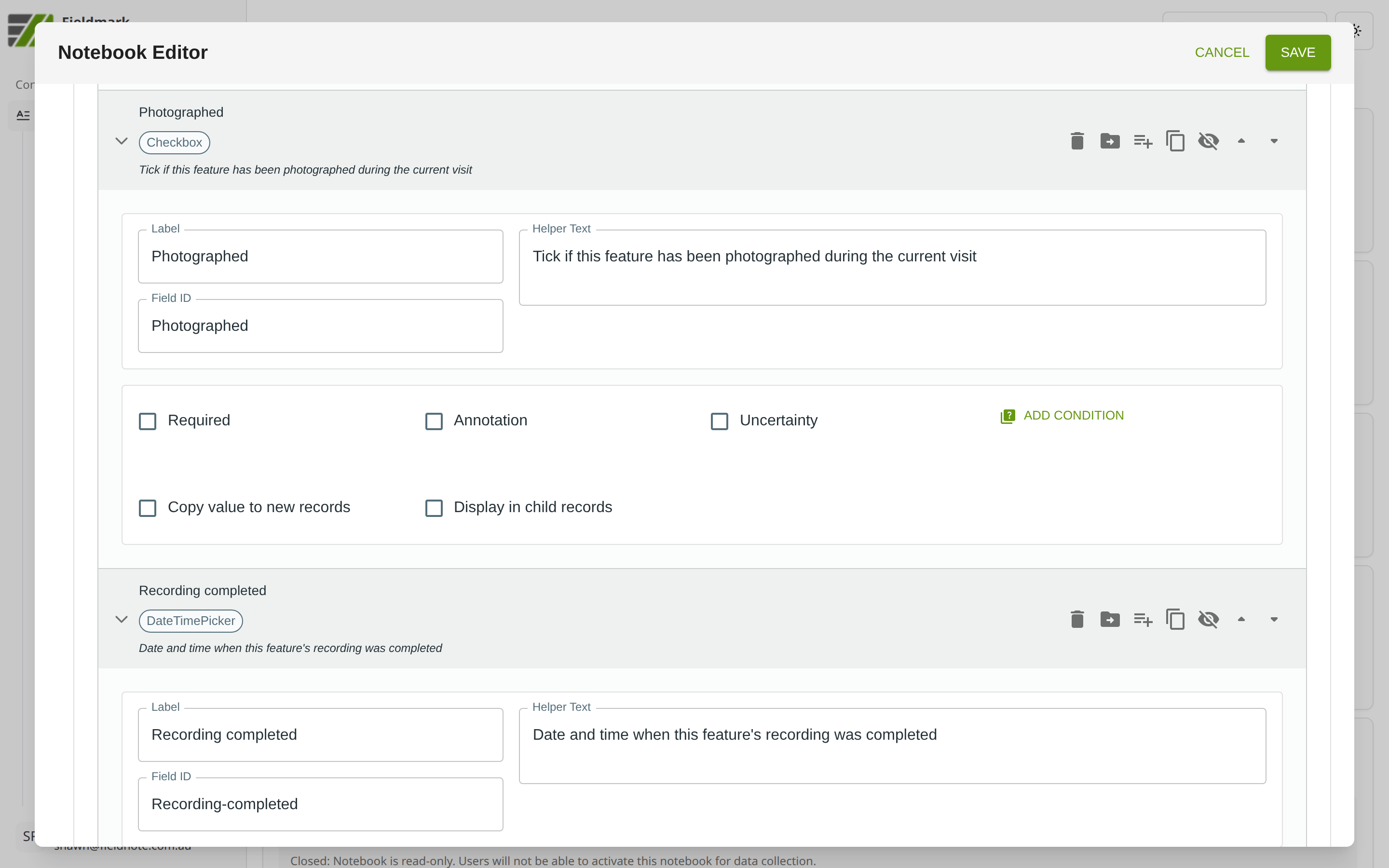Collapse the Photographed field with the chevron
The image size is (1389, 868).
click(x=121, y=141)
